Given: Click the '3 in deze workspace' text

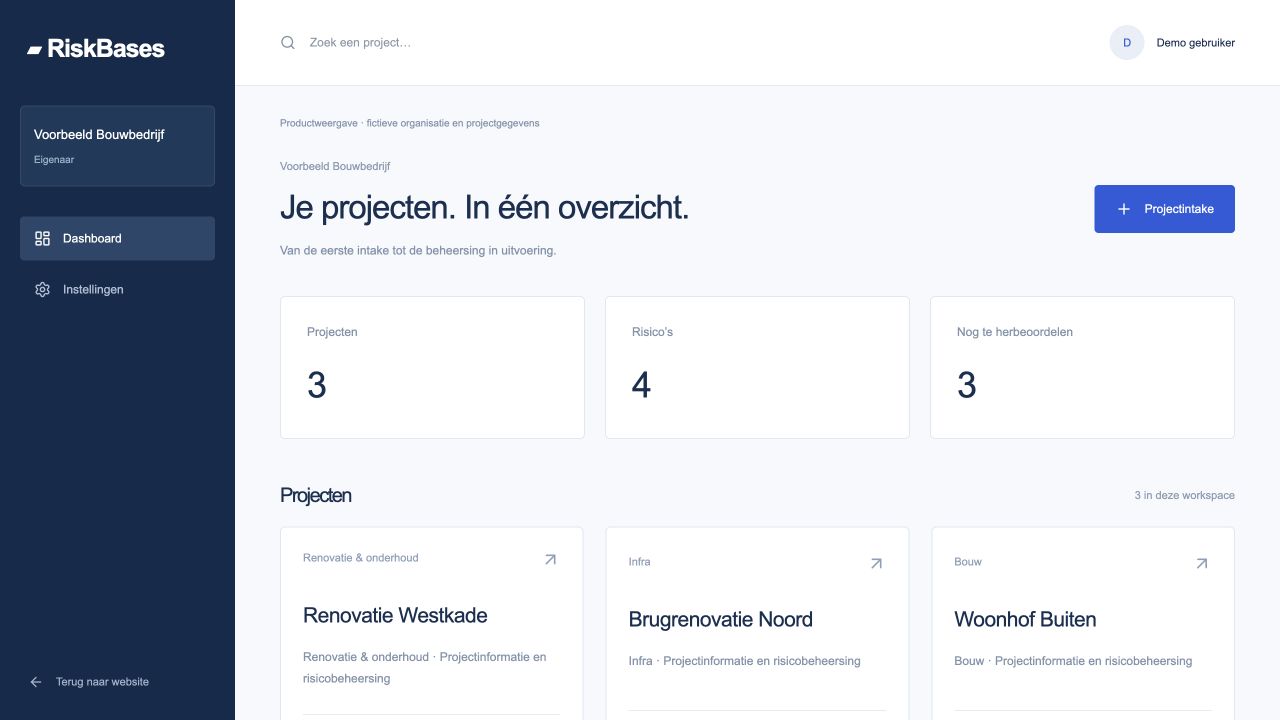Looking at the screenshot, I should click(x=1184, y=495).
